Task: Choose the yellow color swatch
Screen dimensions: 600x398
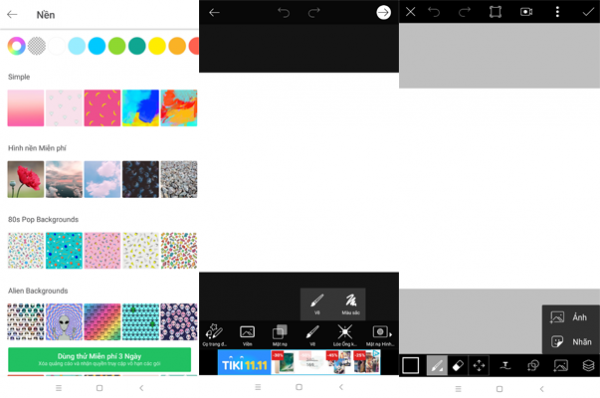Action: [x=157, y=46]
